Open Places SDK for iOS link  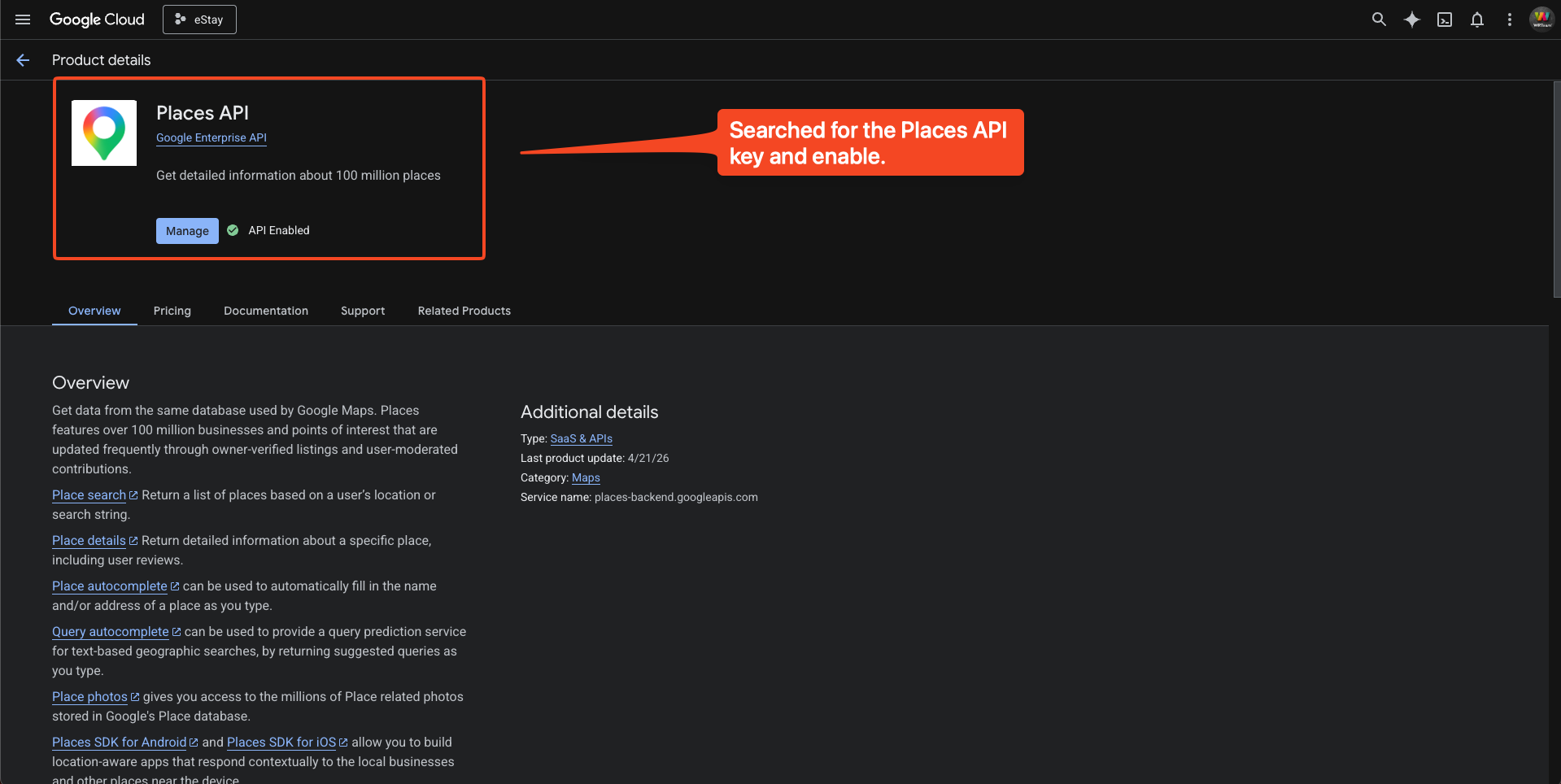(x=281, y=743)
